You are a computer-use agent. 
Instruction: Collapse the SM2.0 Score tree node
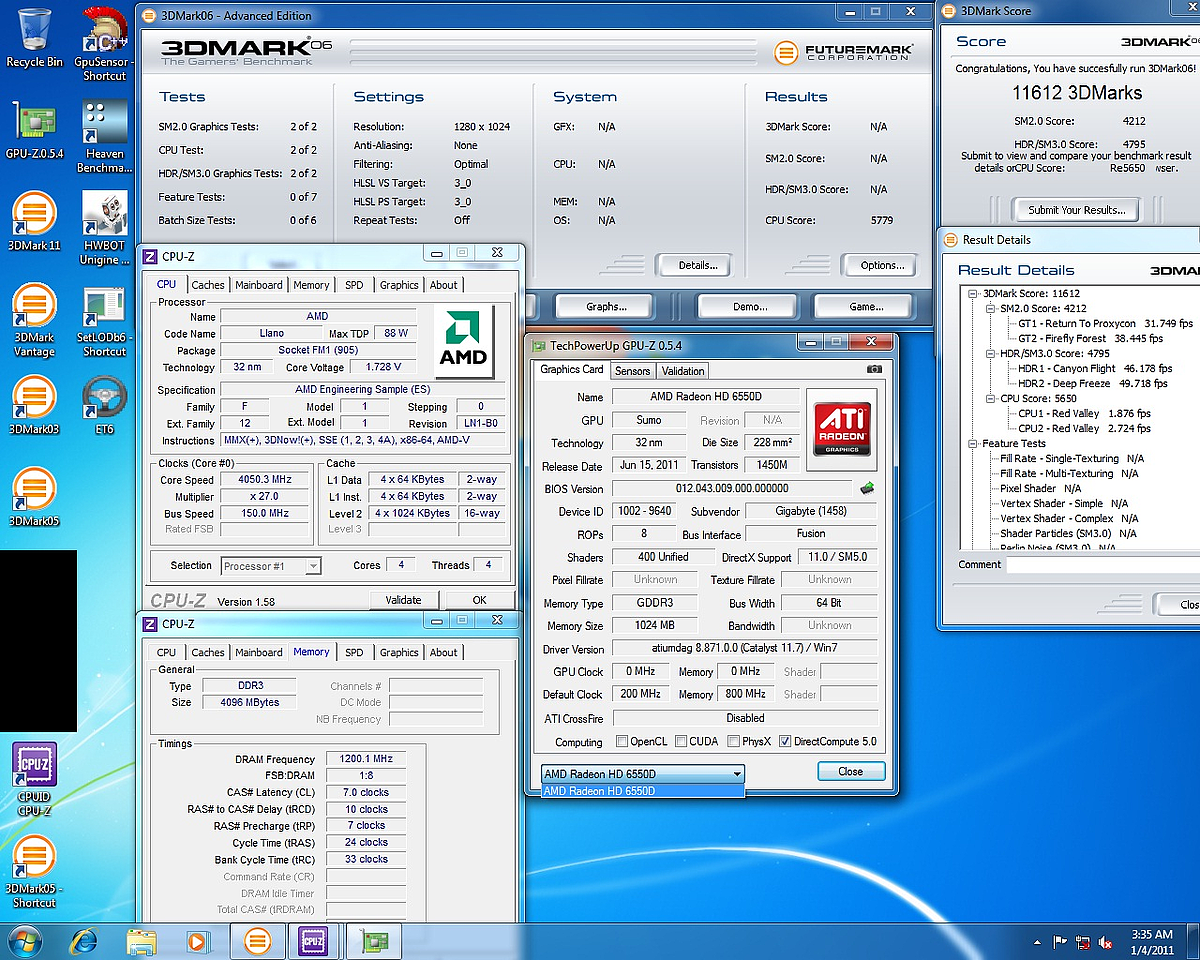pyautogui.click(x=992, y=309)
